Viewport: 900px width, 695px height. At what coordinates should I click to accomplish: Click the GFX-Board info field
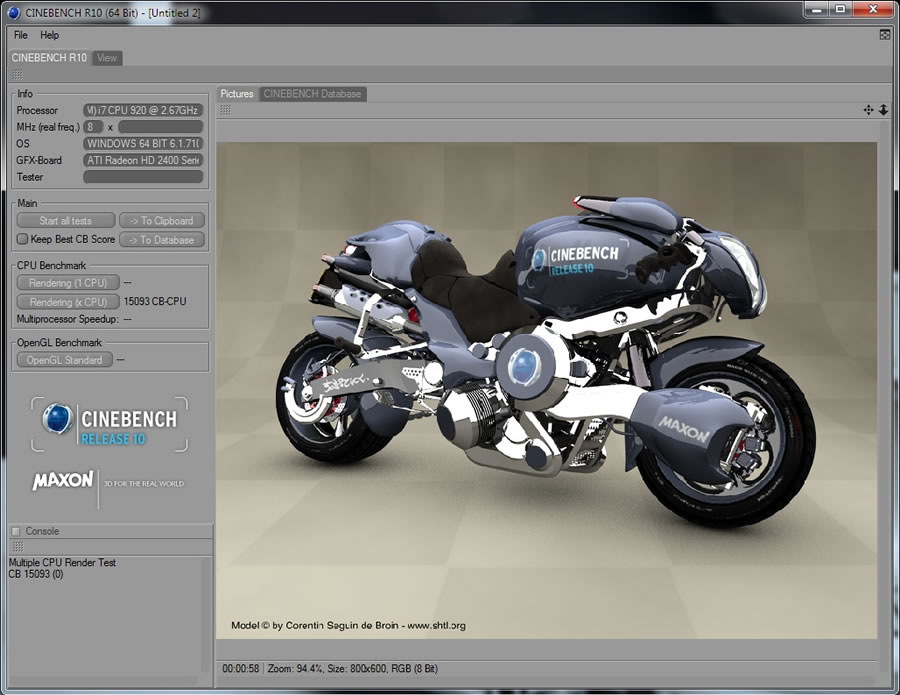143,160
